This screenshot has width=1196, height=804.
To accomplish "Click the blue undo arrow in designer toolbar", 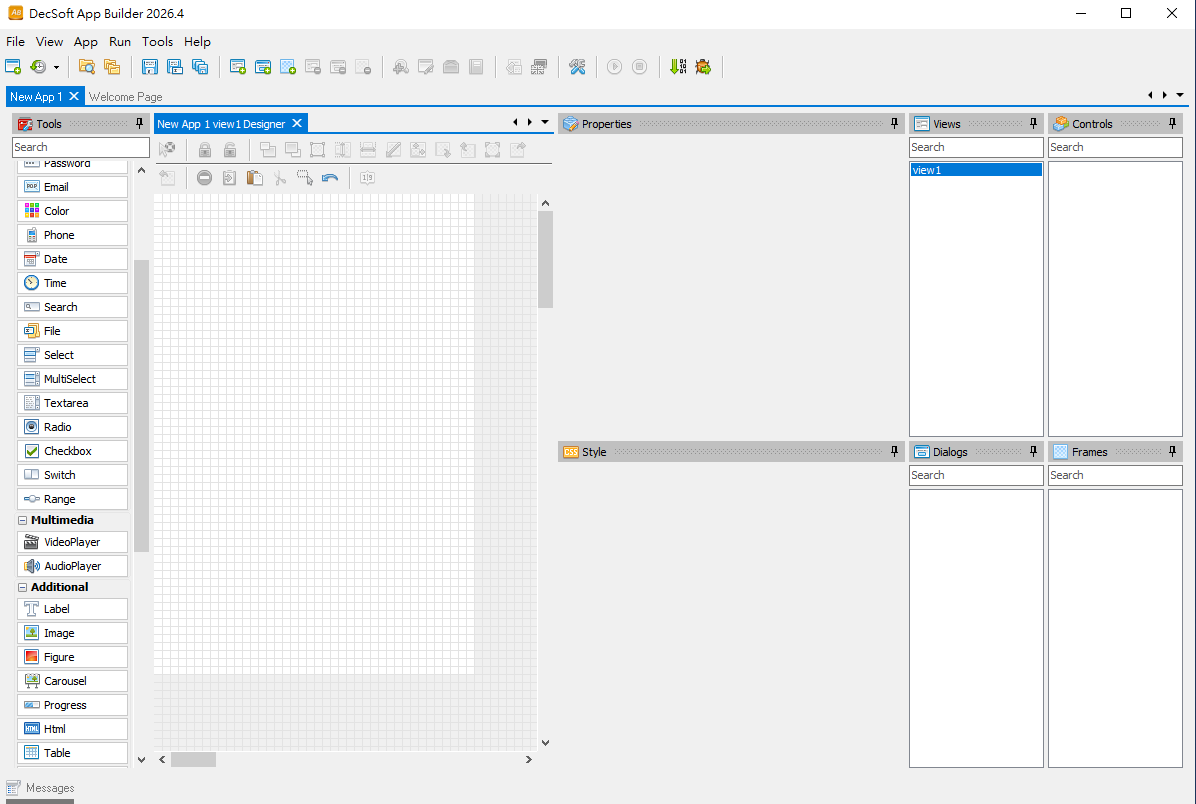I will click(330, 178).
